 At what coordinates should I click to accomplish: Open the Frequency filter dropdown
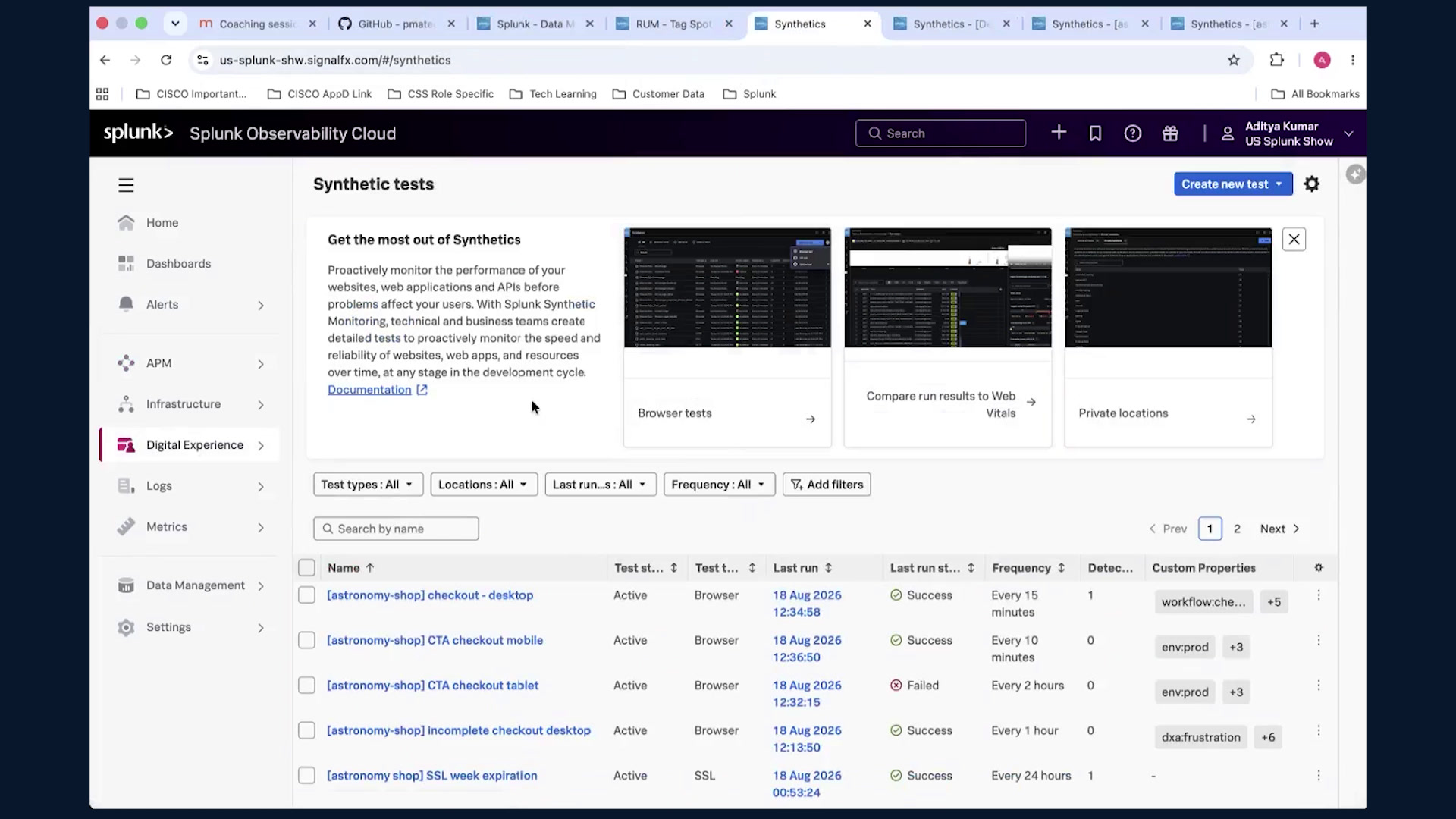[719, 485]
